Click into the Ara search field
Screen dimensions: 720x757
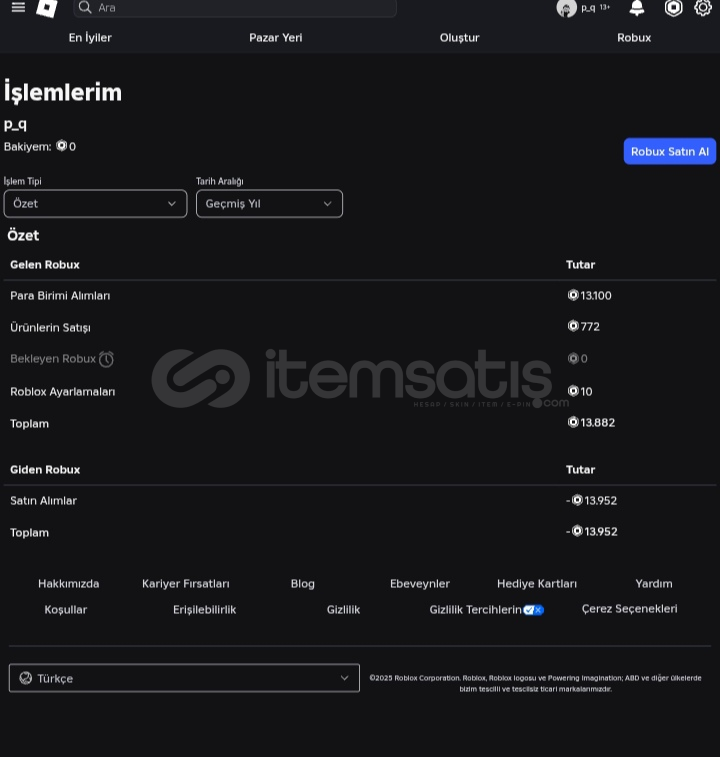point(235,8)
